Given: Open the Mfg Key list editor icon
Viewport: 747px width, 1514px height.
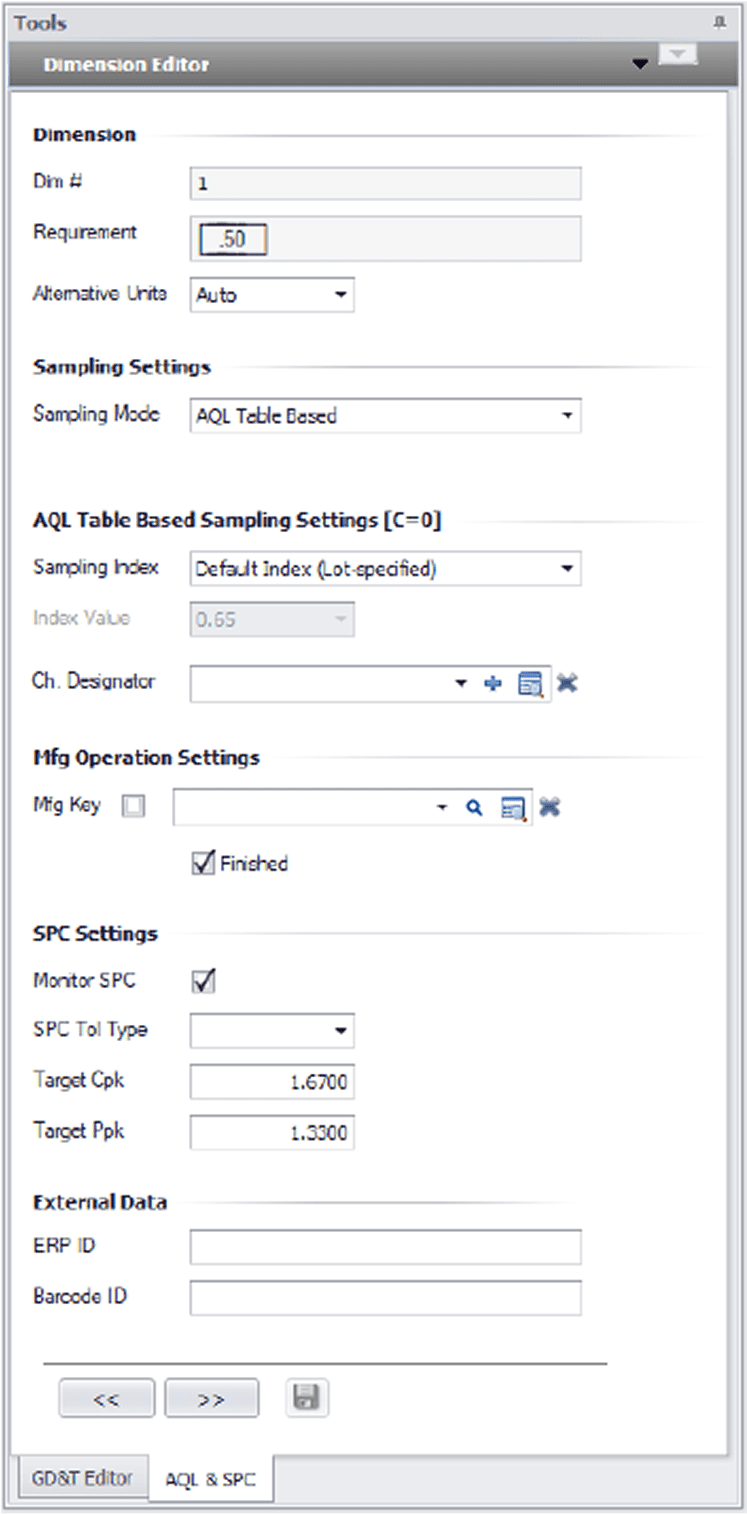Looking at the screenshot, I should pos(514,808).
